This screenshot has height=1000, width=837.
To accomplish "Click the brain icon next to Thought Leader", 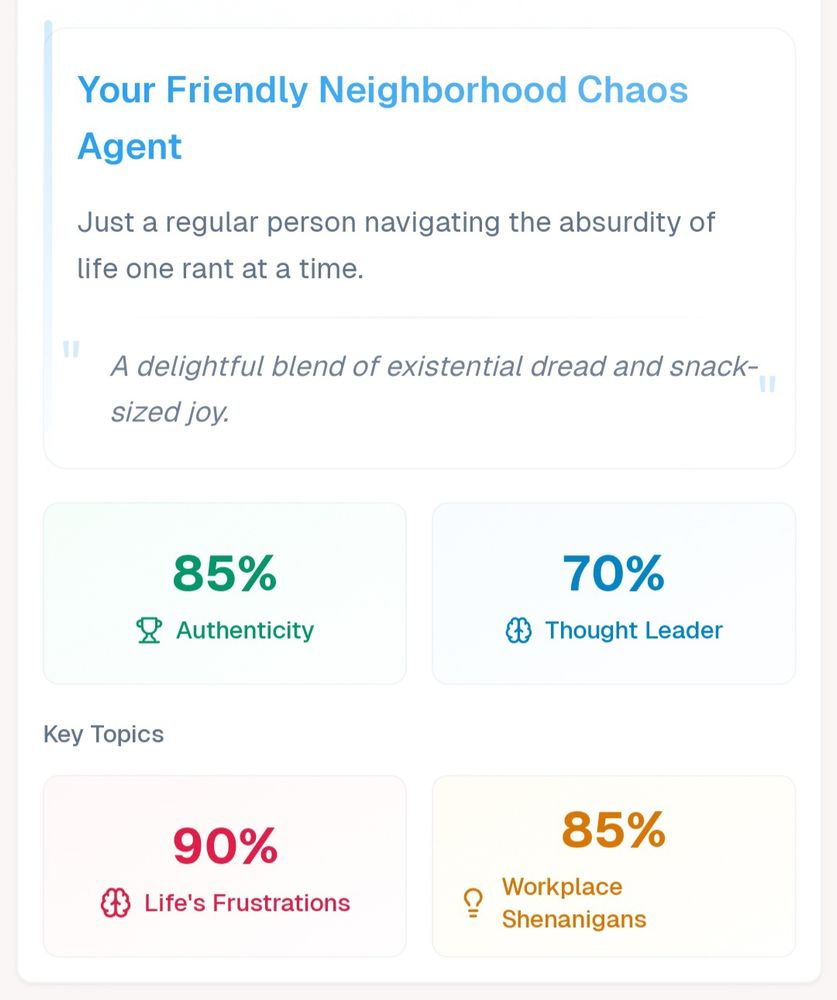I will coord(518,630).
